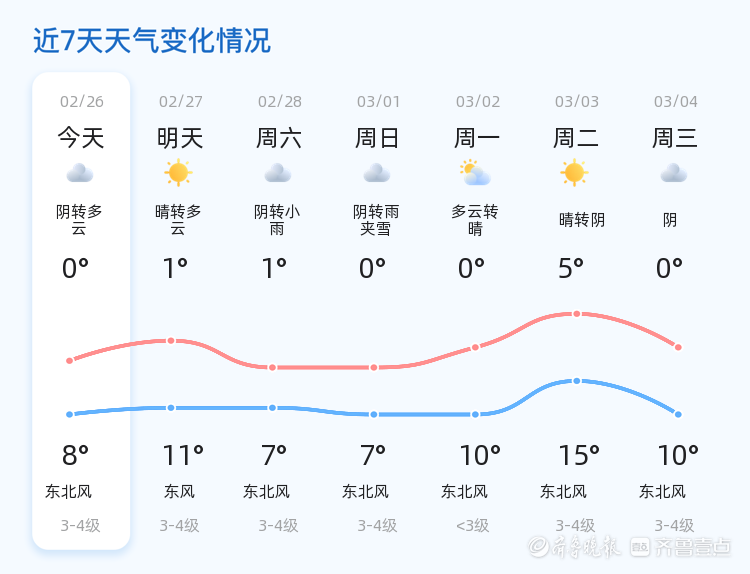Click the red high-temperature point for 周二
This screenshot has height=574, width=750.
click(x=576, y=314)
